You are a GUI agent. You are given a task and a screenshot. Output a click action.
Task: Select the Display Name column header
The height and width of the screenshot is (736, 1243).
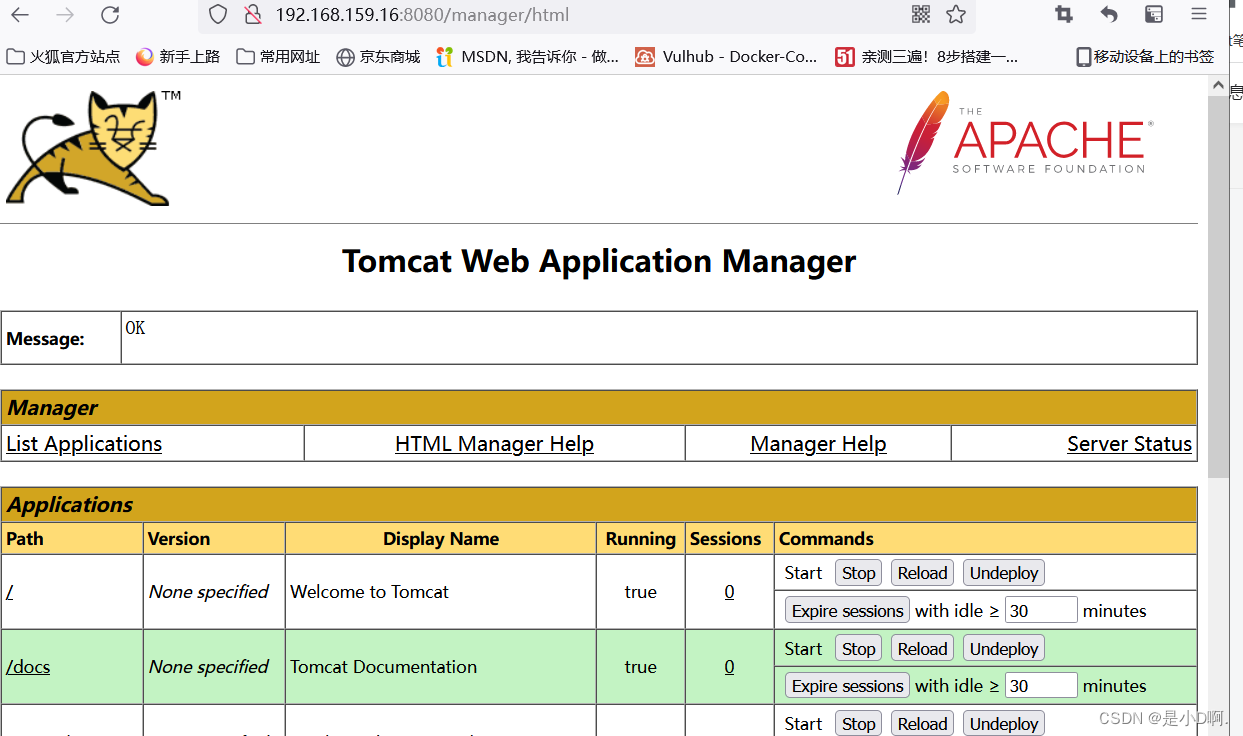(441, 539)
